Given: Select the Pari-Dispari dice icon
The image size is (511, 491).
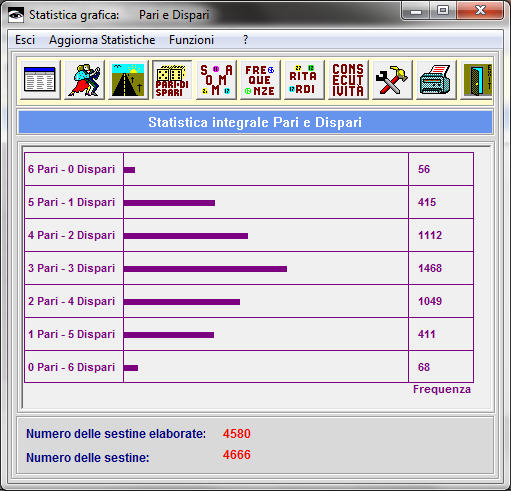Looking at the screenshot, I should pyautogui.click(x=172, y=80).
